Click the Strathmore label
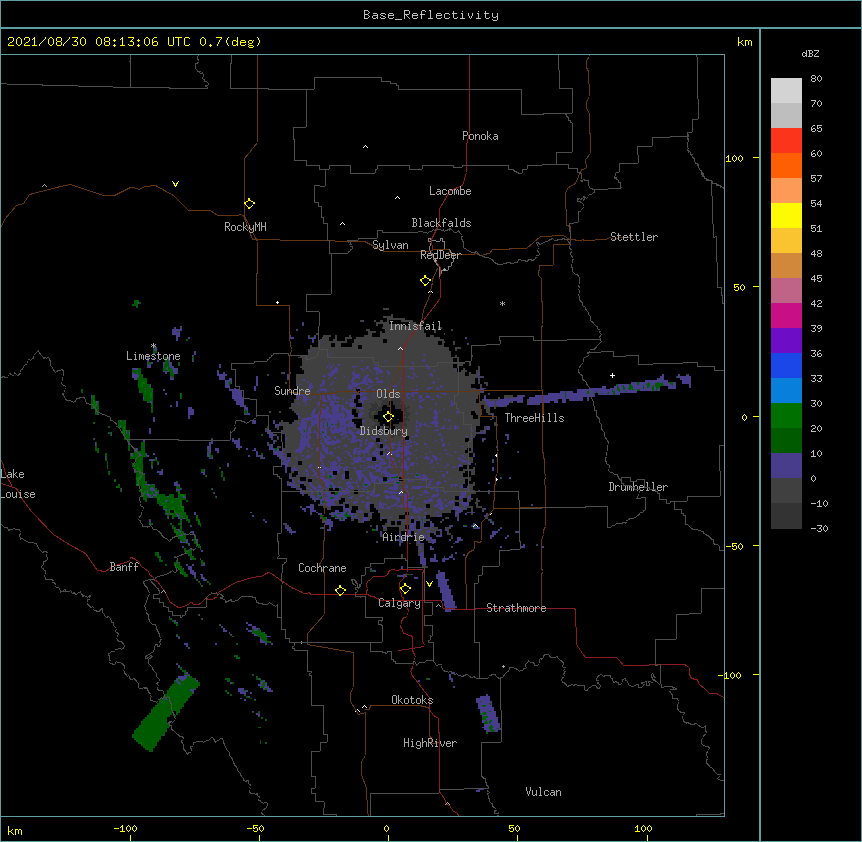This screenshot has height=842, width=862. click(x=516, y=608)
